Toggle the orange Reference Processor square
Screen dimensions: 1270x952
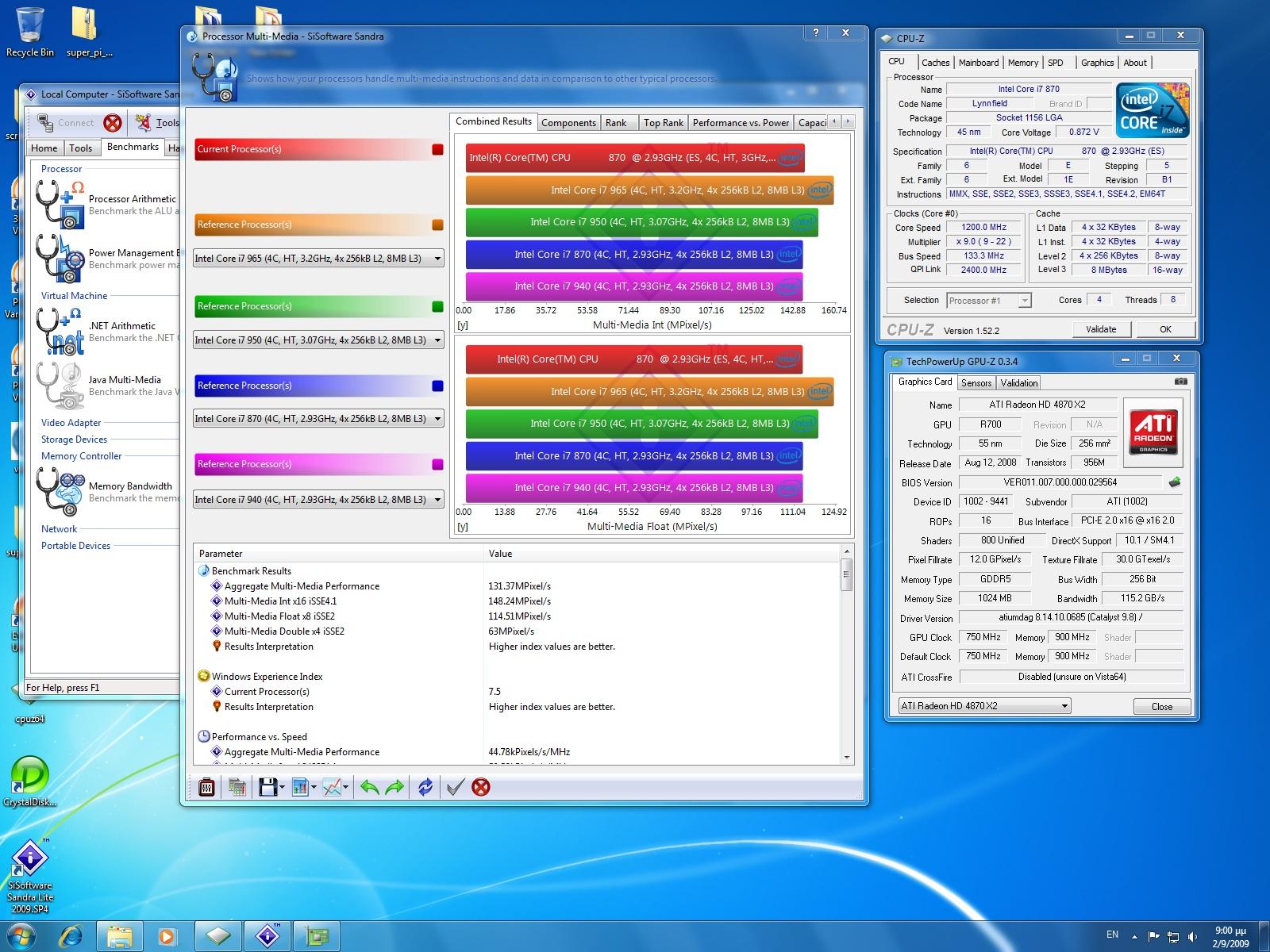pyautogui.click(x=437, y=225)
